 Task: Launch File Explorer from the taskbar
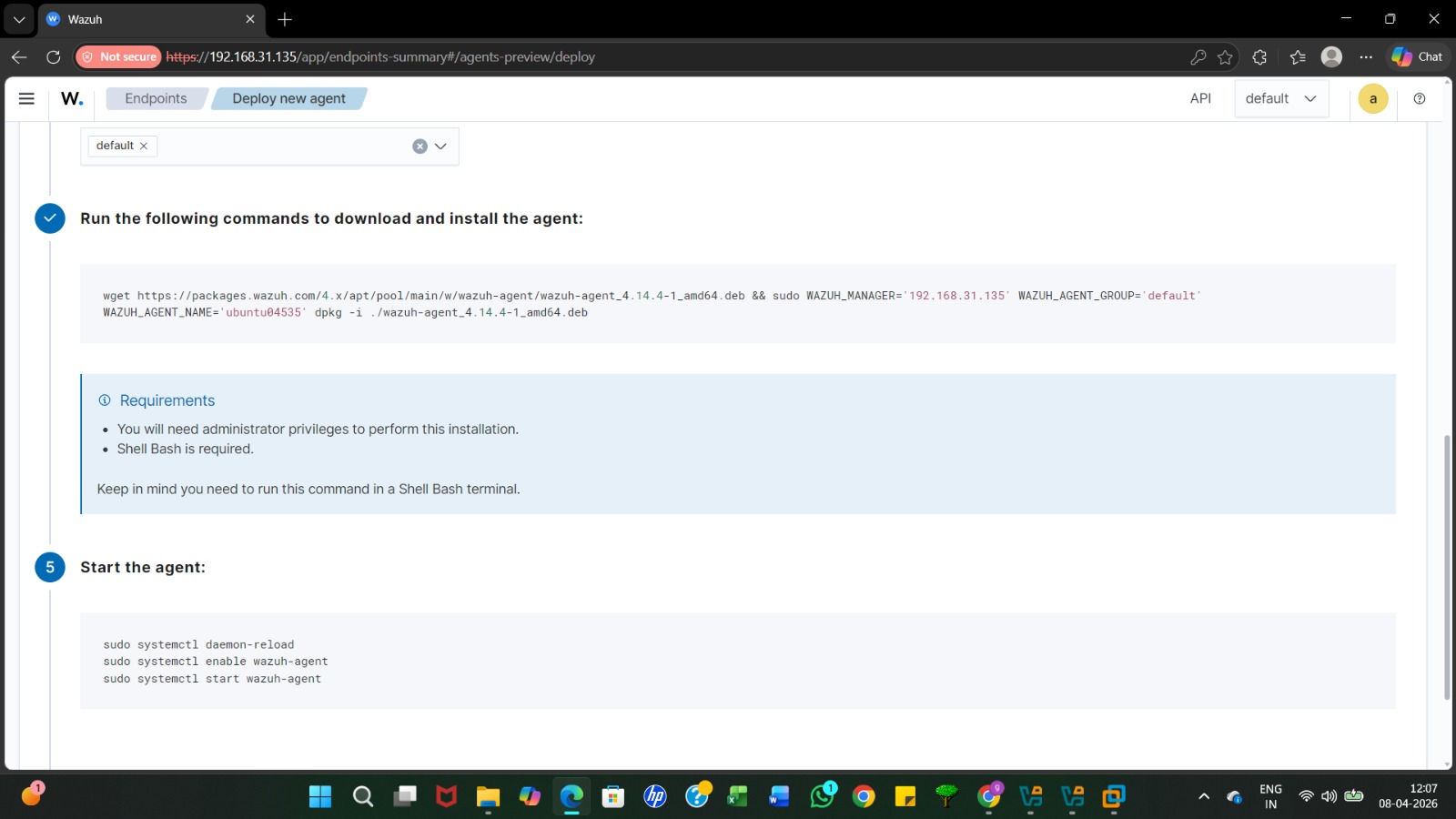(x=488, y=797)
